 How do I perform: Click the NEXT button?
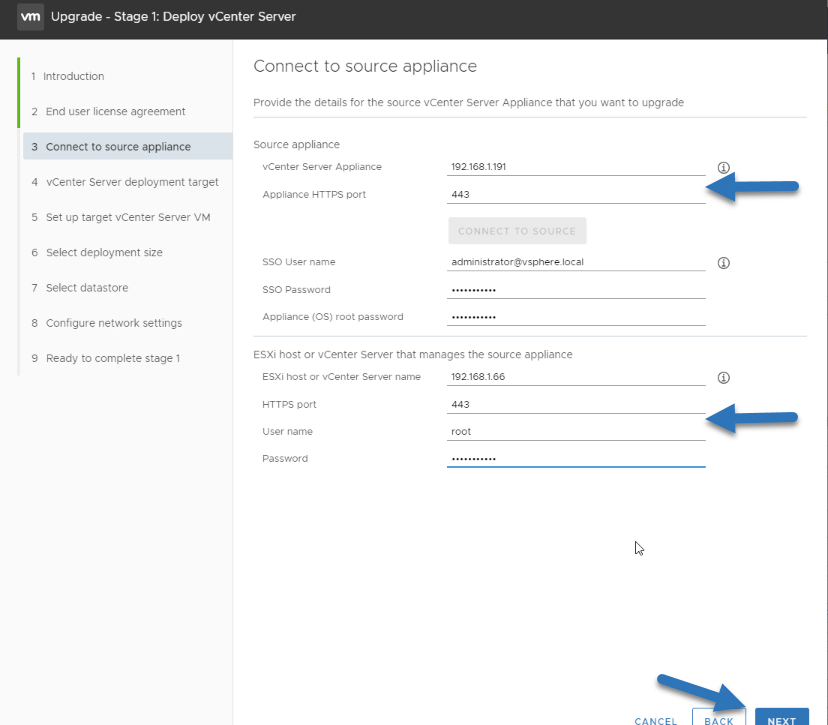pyautogui.click(x=782, y=717)
